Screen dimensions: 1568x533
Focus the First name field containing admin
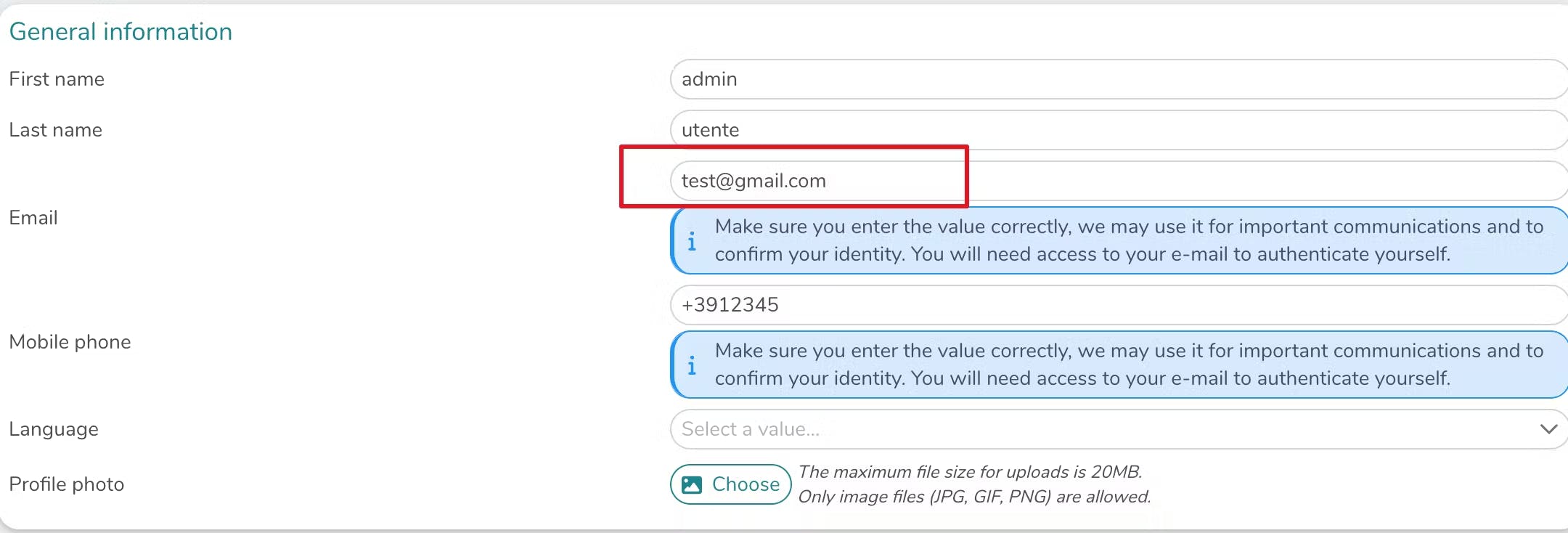(x=1089, y=79)
